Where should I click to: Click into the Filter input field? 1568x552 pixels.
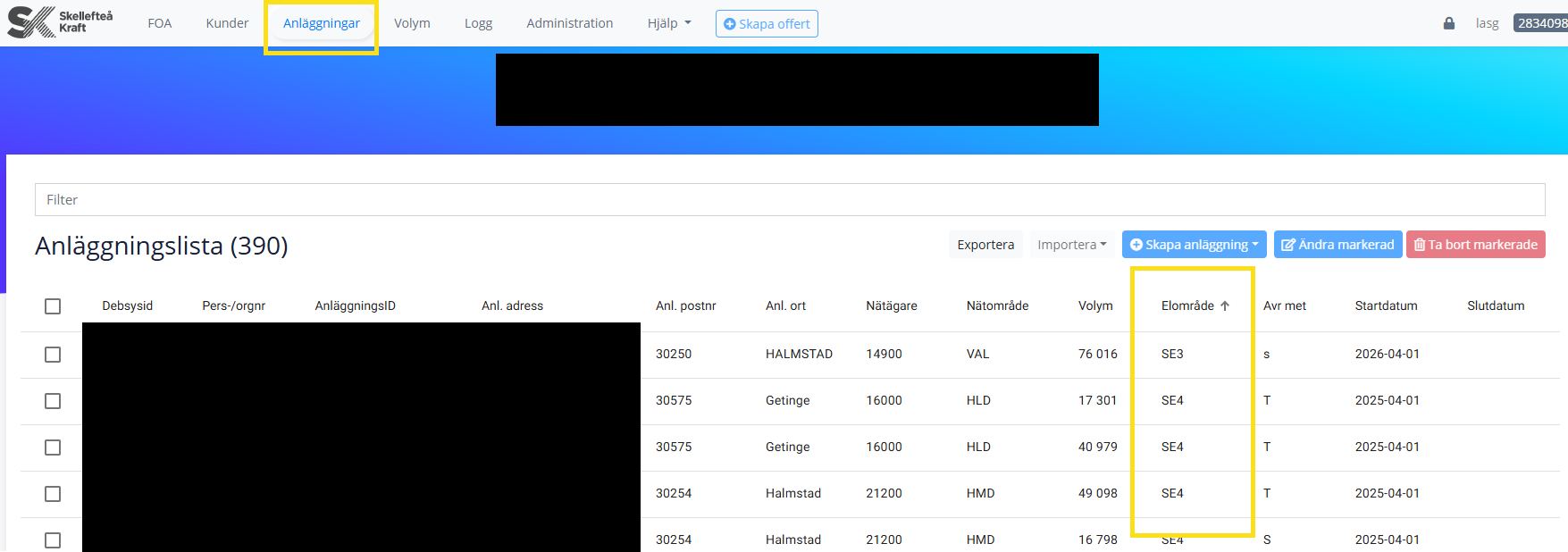790,200
